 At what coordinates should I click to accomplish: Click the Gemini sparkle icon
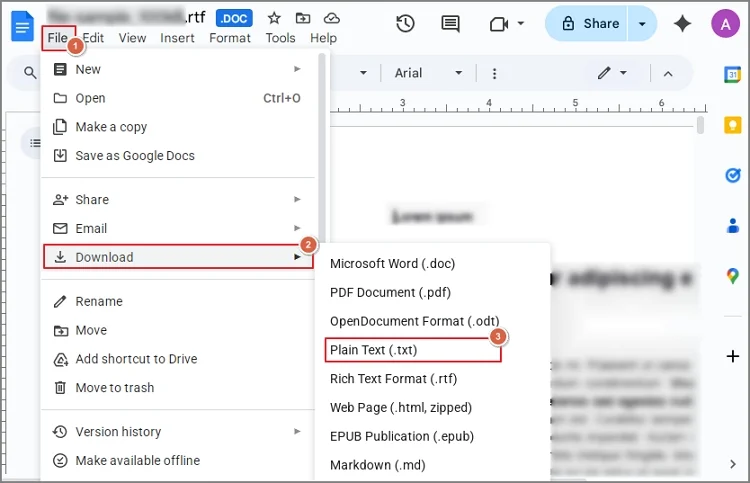(683, 23)
